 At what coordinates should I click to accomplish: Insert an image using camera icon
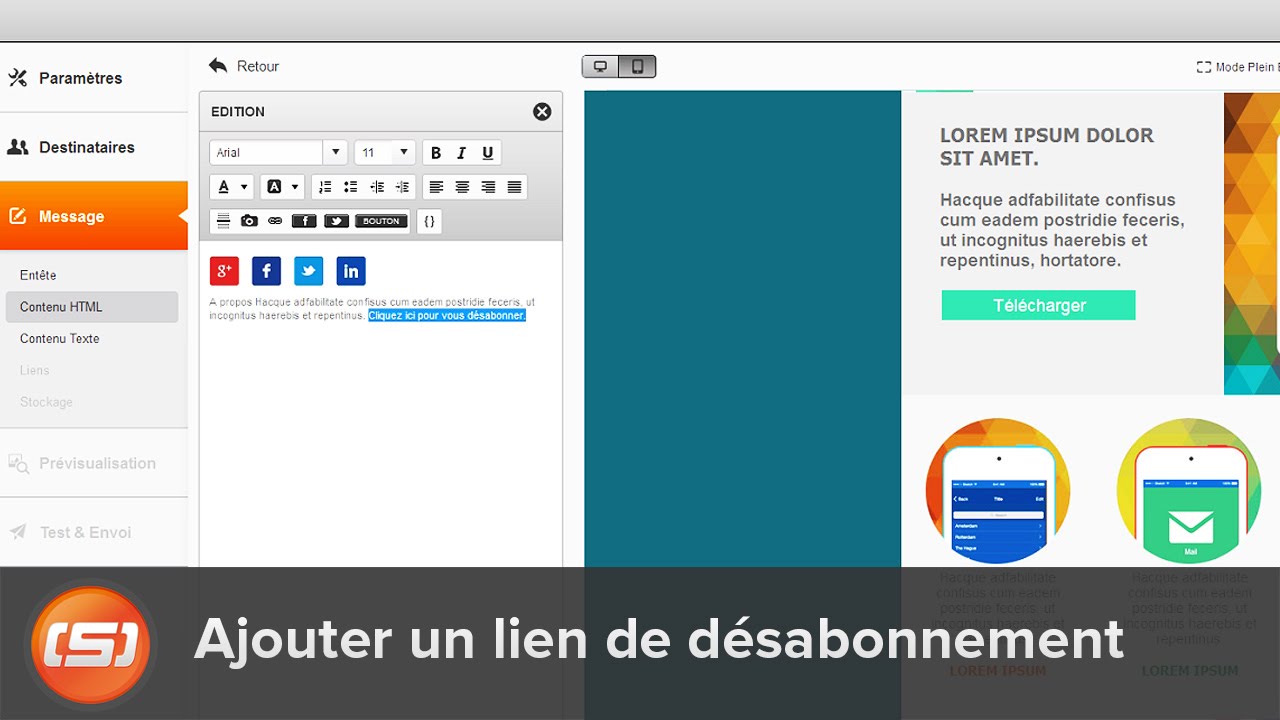pos(249,221)
